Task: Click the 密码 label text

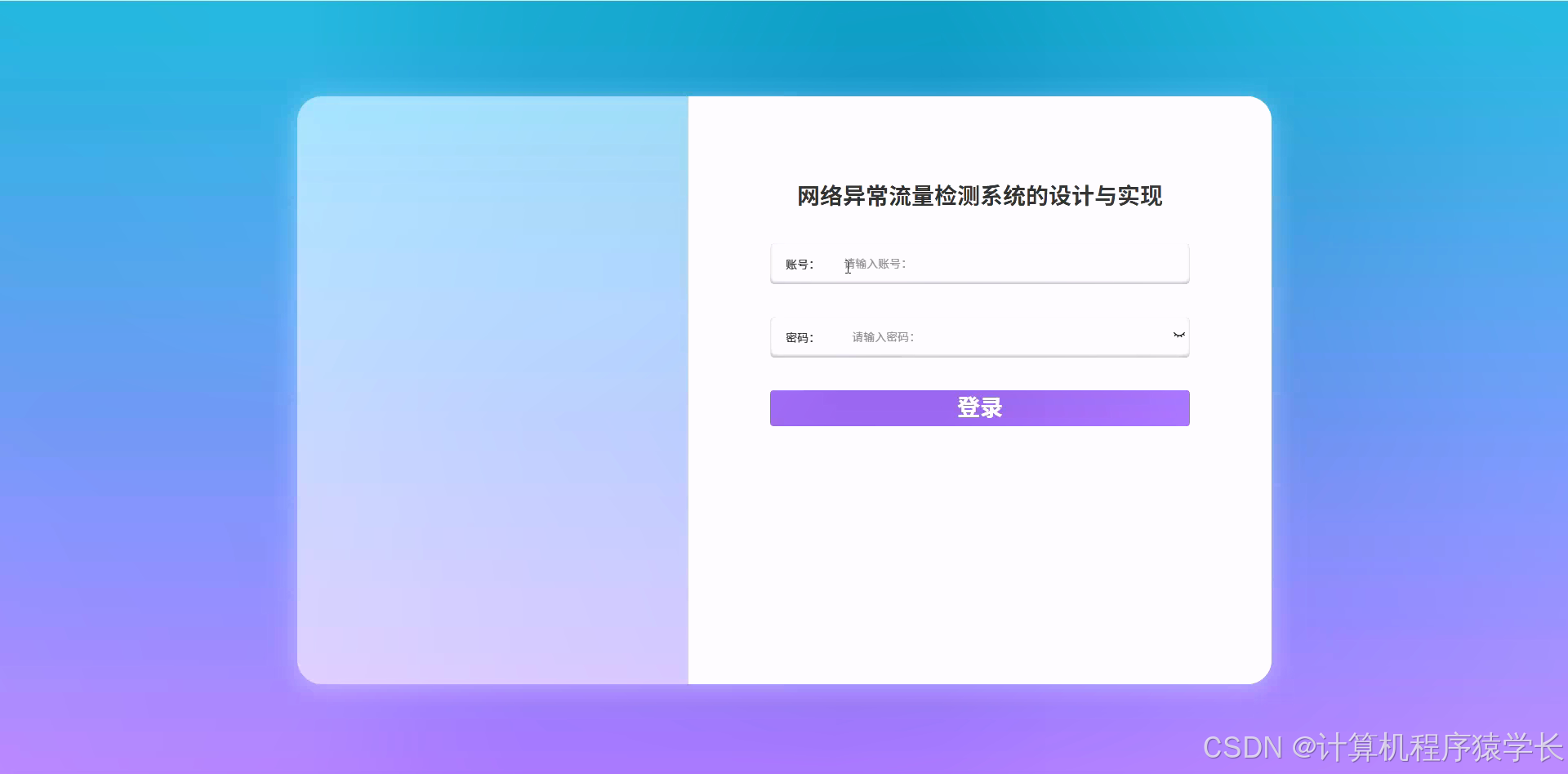Action: (799, 336)
